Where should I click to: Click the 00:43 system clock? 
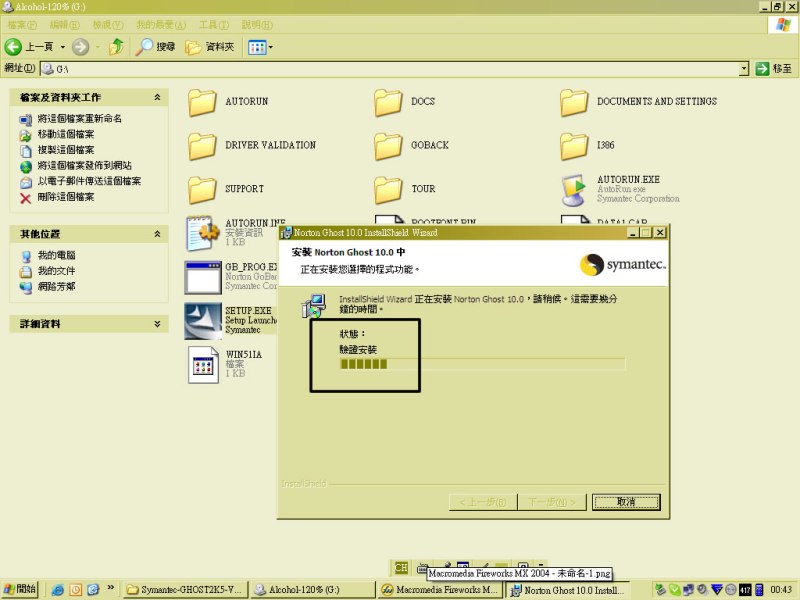pyautogui.click(x=781, y=590)
